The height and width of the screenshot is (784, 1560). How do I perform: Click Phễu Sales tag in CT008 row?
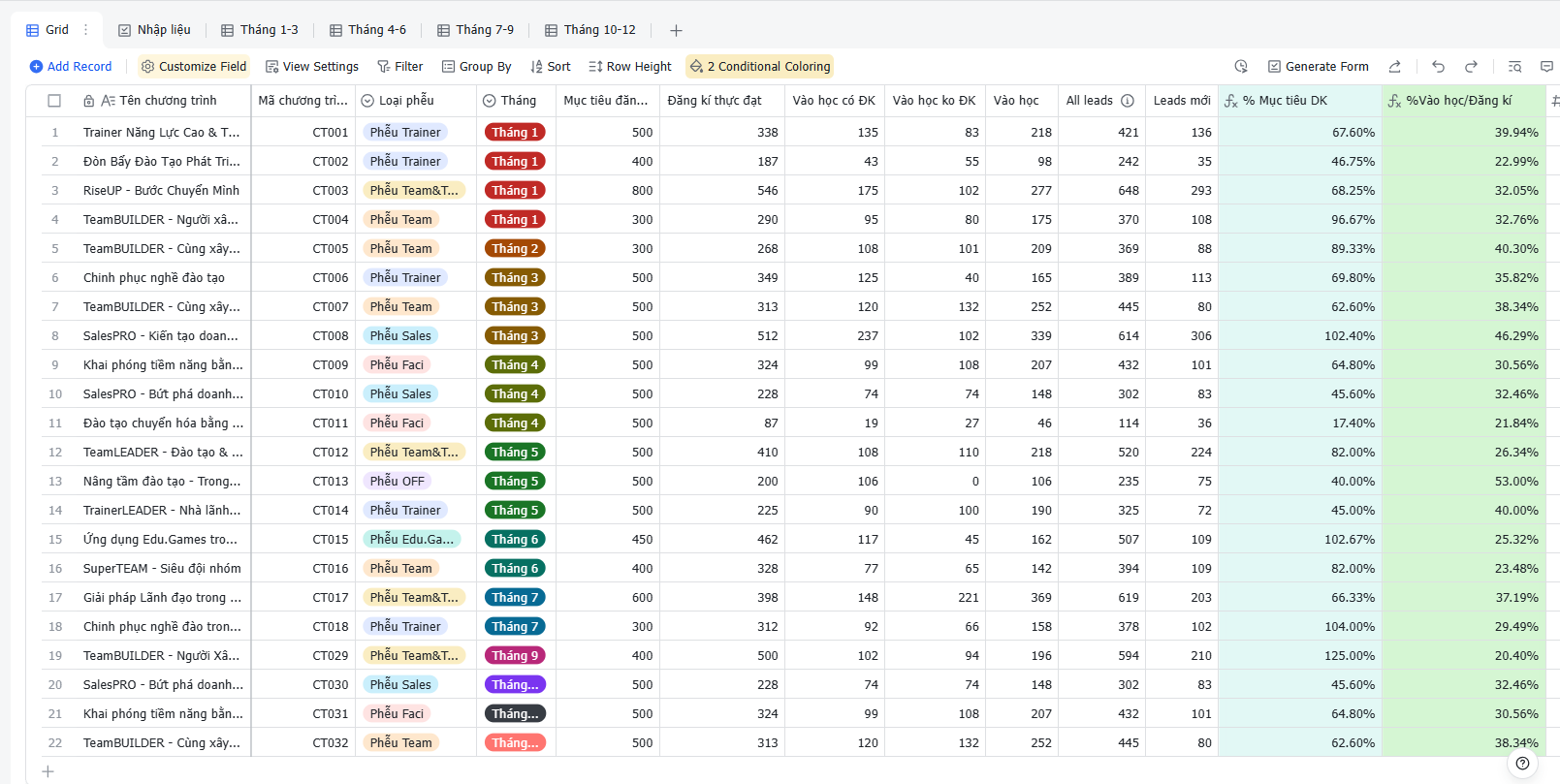click(x=400, y=336)
